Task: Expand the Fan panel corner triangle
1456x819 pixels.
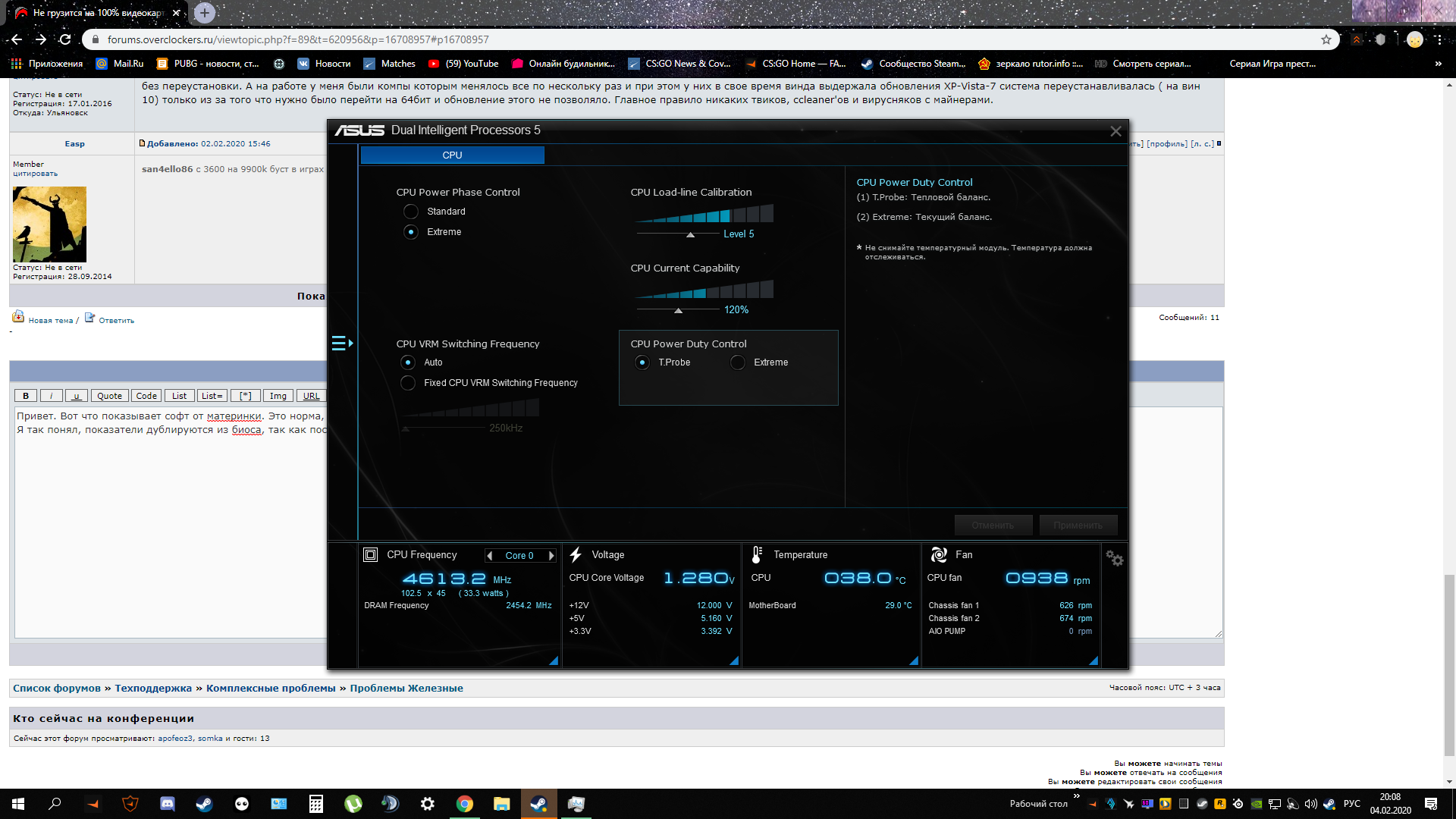Action: [x=1093, y=661]
